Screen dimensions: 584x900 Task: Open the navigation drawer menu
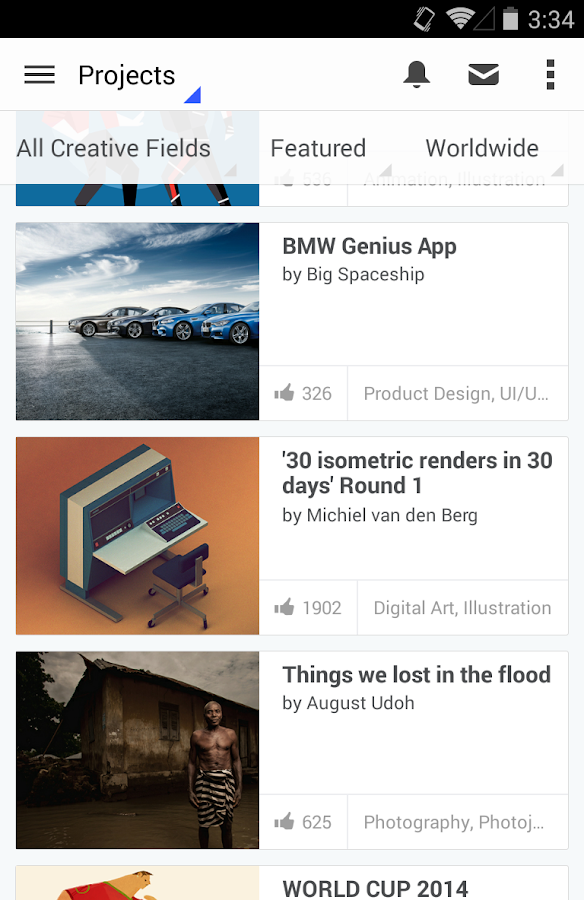pos(39,74)
